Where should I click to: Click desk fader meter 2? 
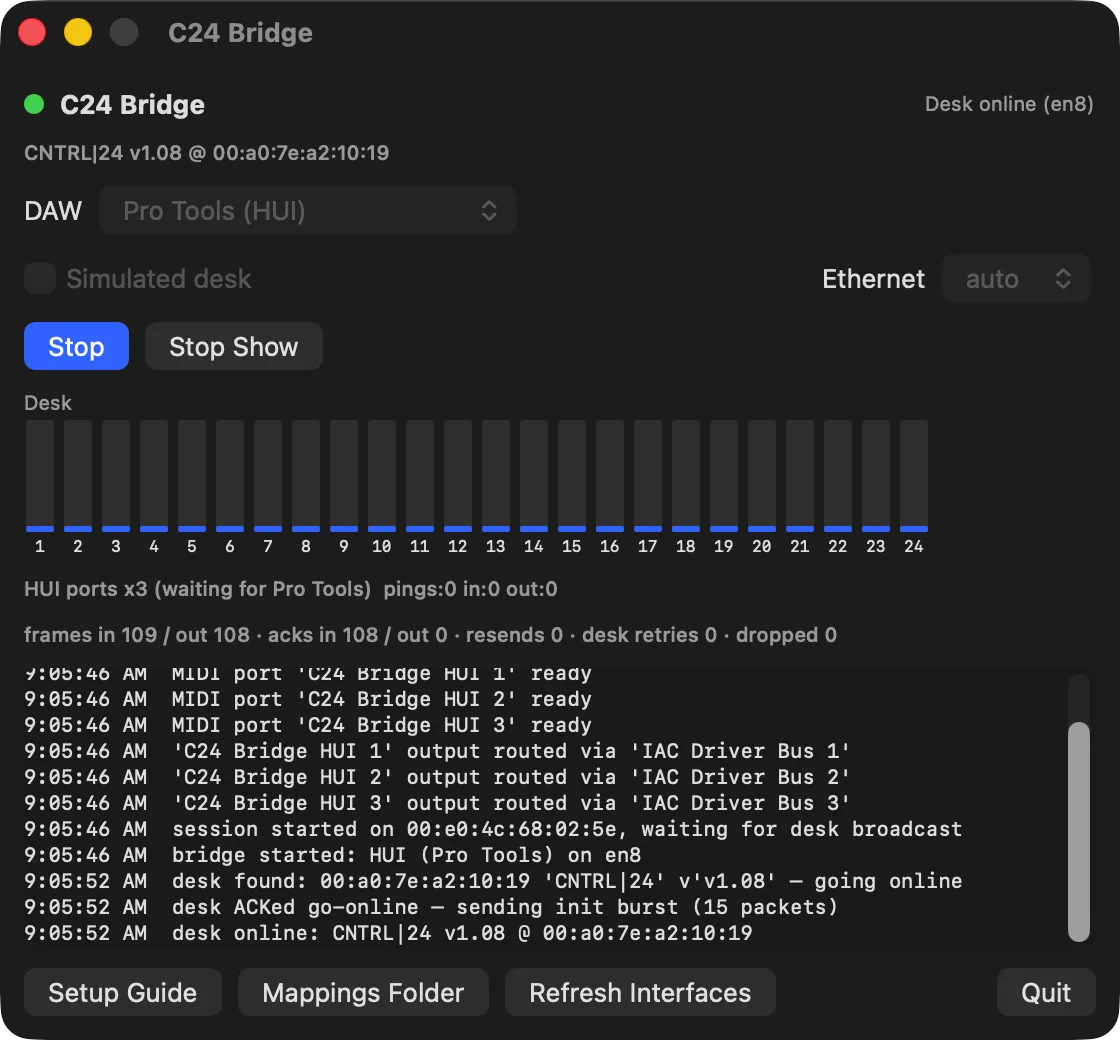tap(78, 476)
